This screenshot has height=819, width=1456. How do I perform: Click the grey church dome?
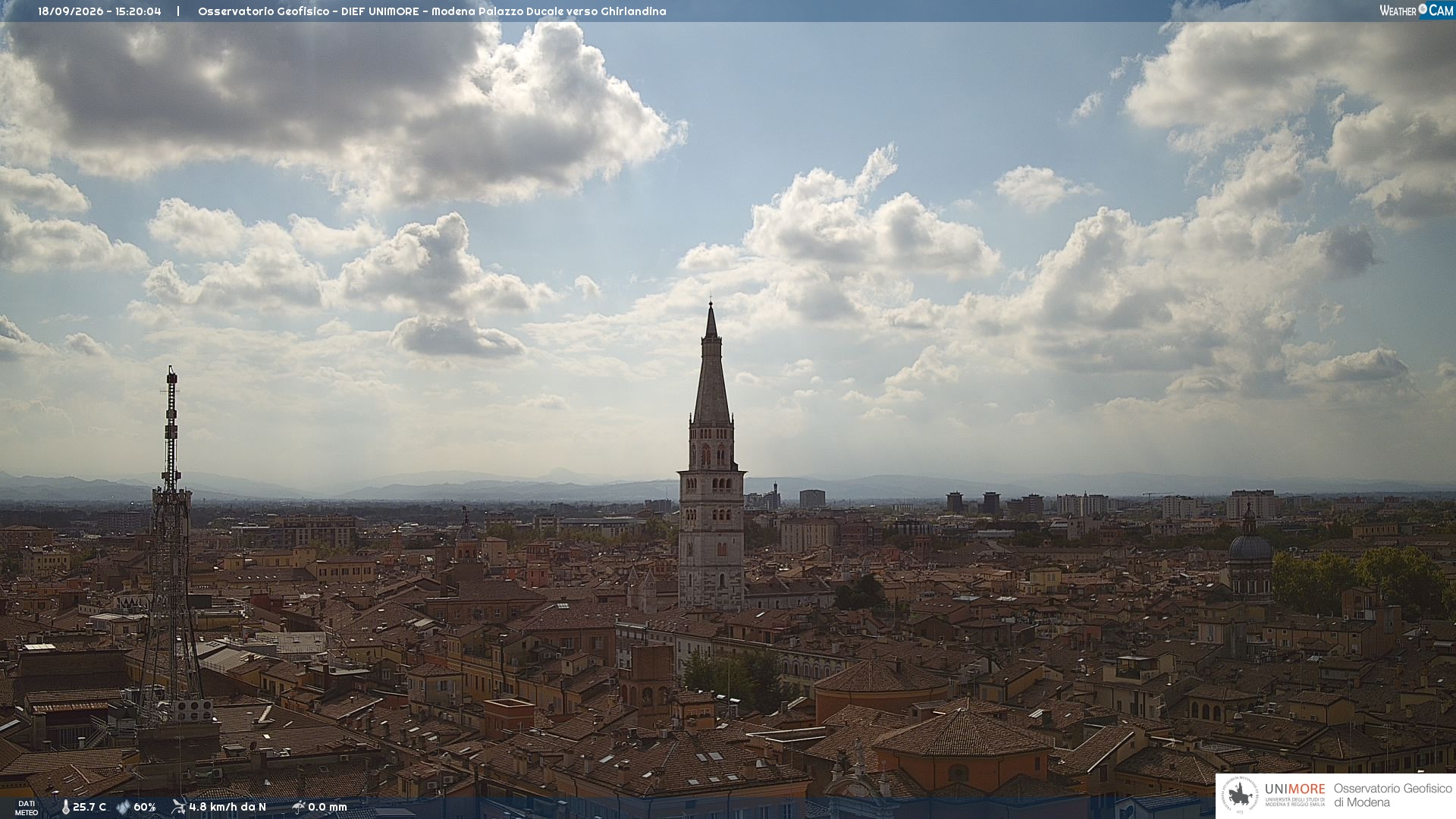click(1250, 546)
